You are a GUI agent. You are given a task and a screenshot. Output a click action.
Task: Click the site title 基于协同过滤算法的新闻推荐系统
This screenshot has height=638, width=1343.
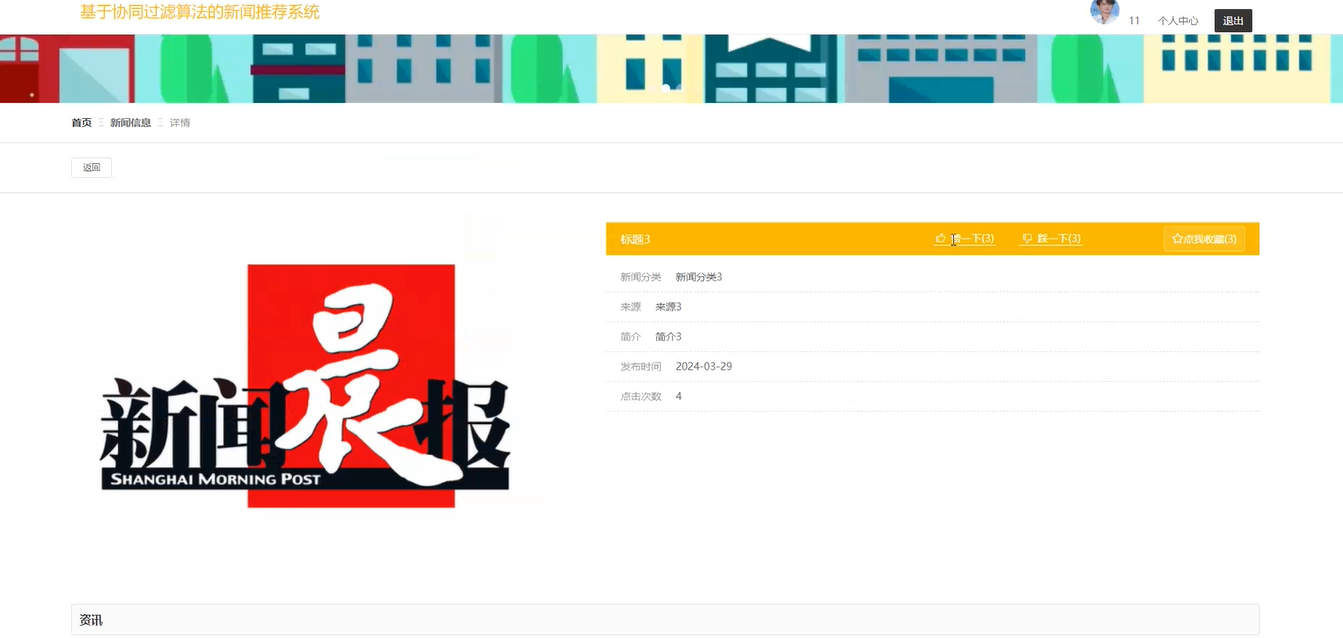pos(200,12)
